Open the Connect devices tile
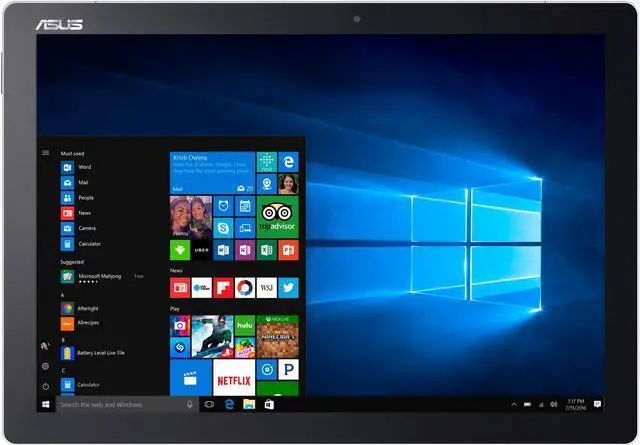Viewport: 640px width, 445px height. click(245, 228)
